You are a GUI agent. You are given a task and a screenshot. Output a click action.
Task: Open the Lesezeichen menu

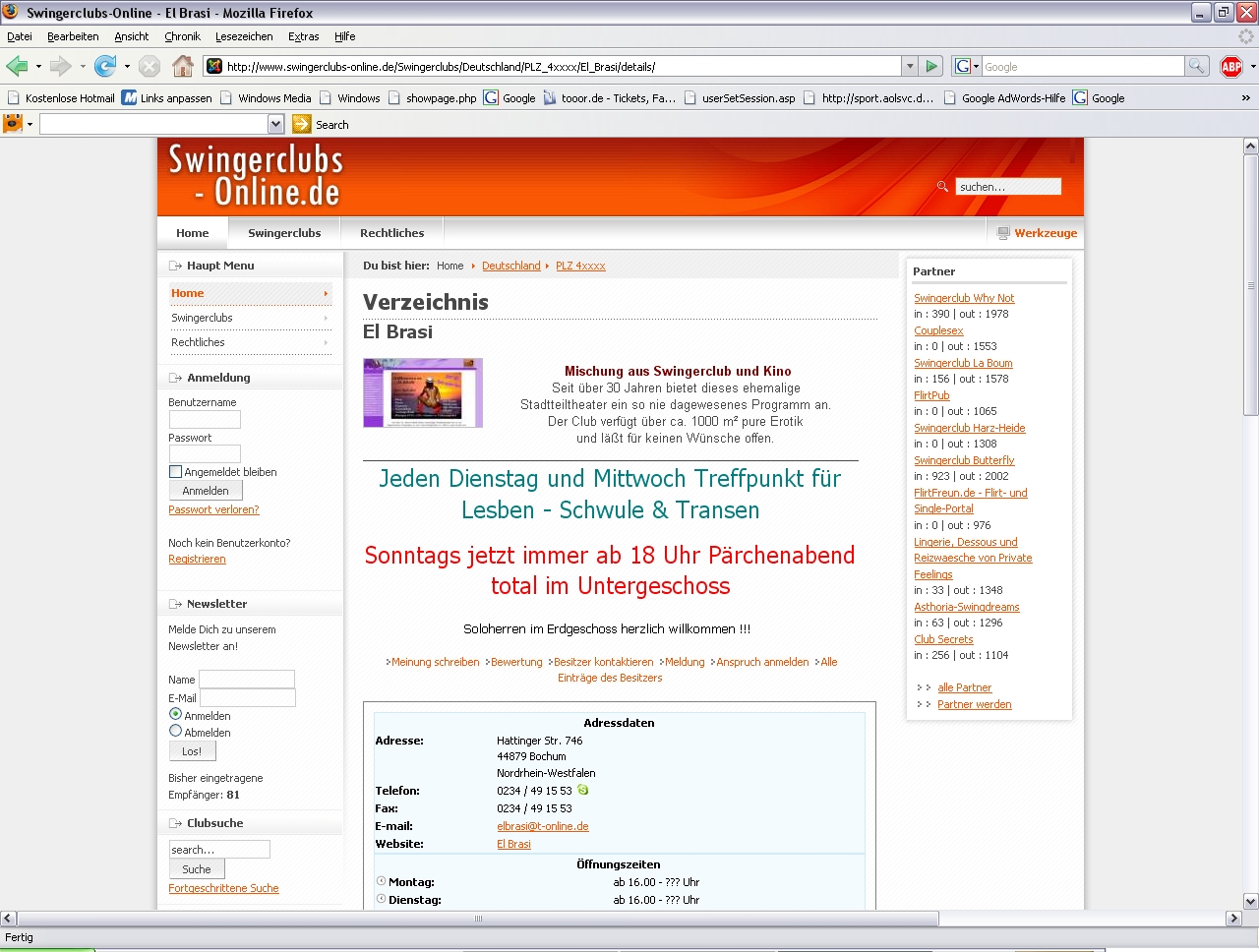click(244, 36)
